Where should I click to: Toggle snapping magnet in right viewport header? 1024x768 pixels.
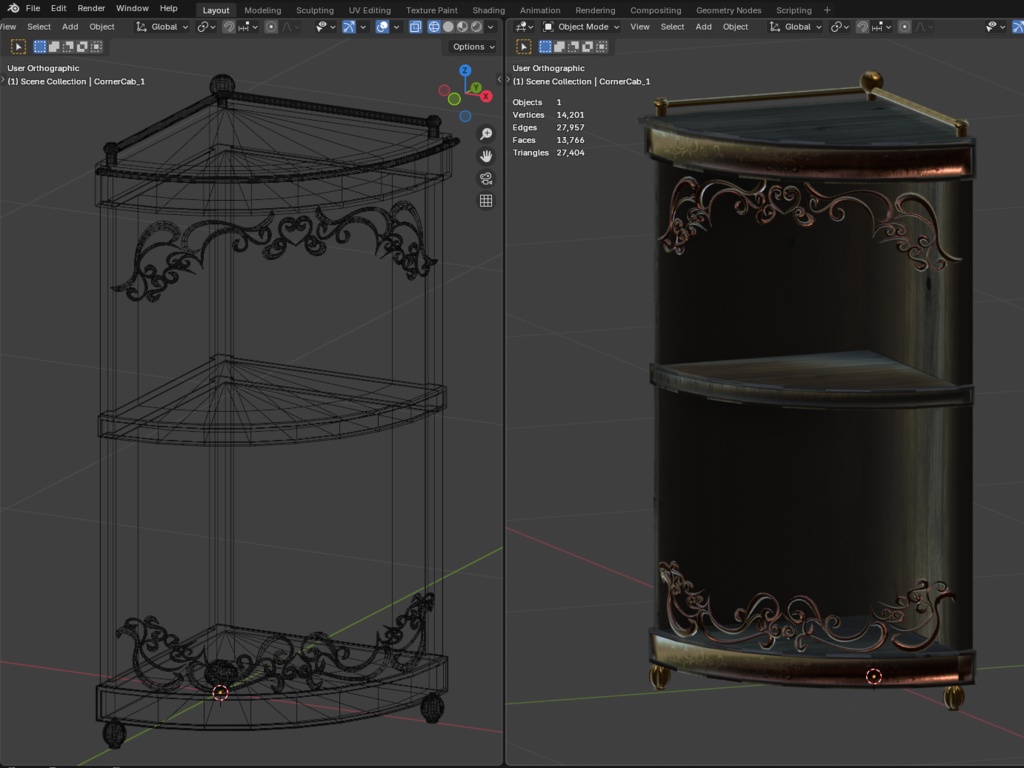(x=862, y=27)
